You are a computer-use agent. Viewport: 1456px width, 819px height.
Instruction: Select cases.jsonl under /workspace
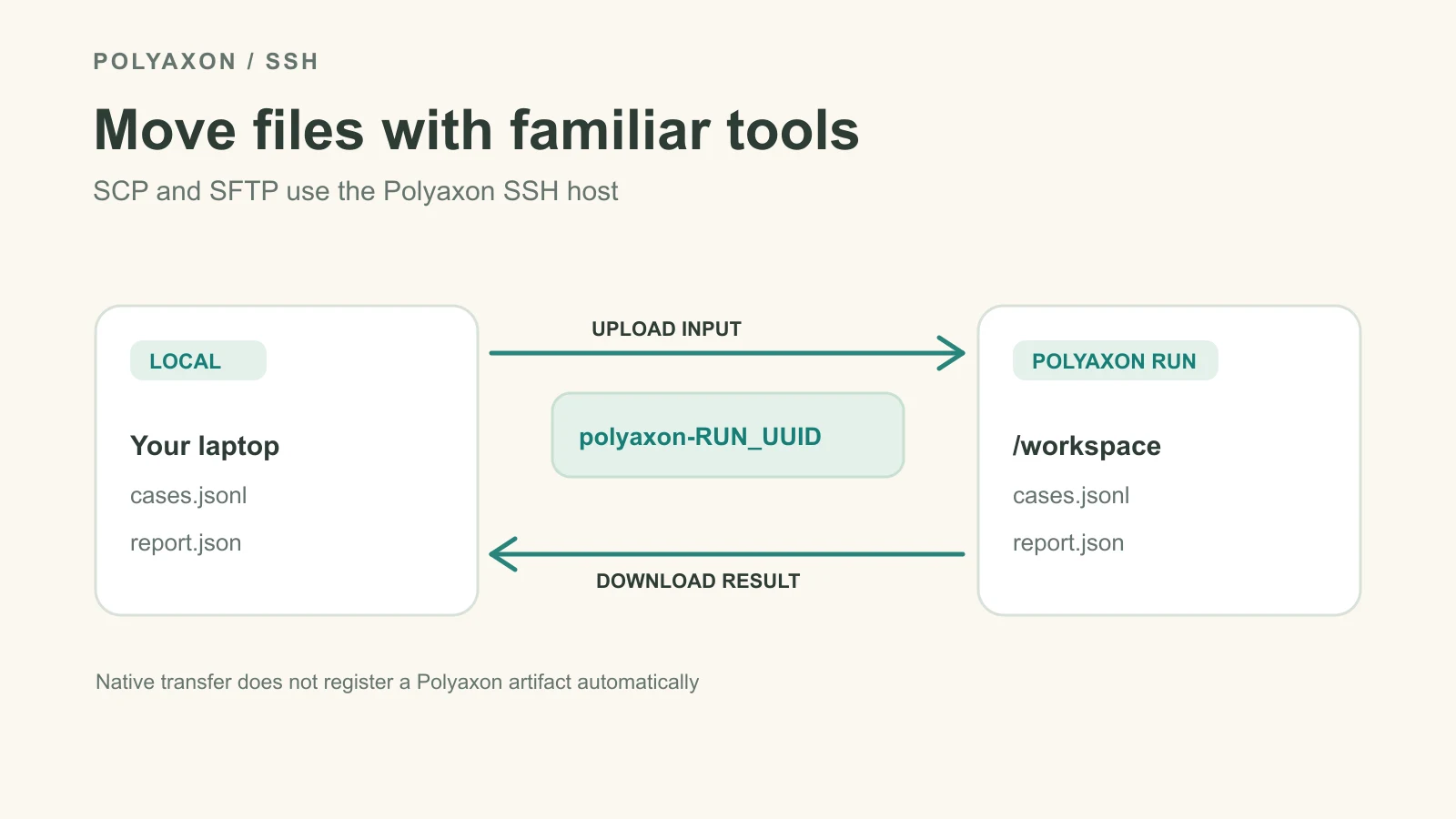[1071, 496]
